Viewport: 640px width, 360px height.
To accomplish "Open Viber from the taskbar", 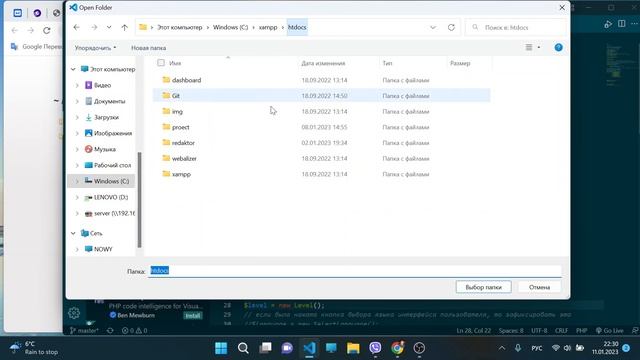I will pos(375,348).
